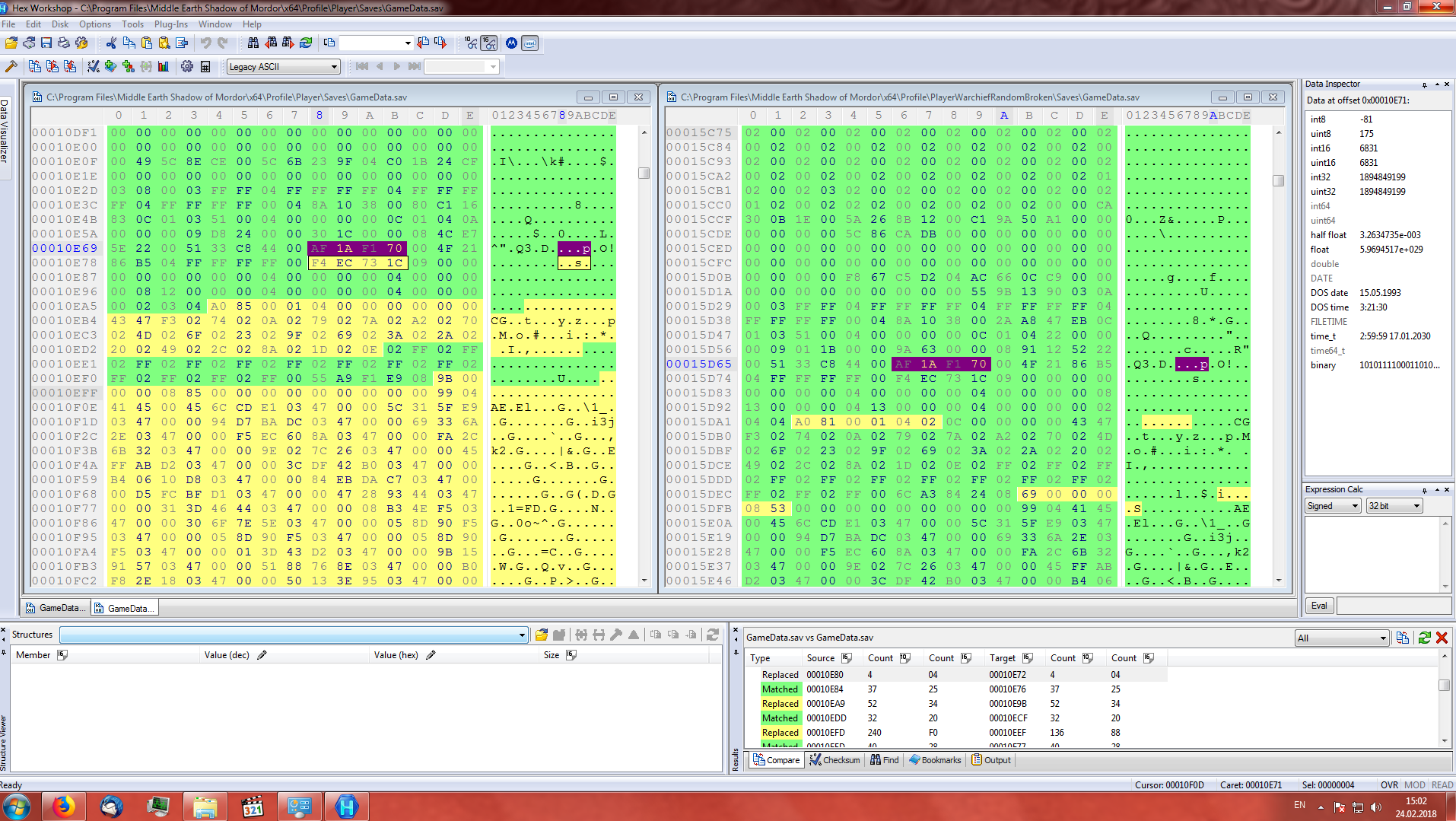Paste with the clipboard icon
The width and height of the screenshot is (1456, 821).
(x=146, y=43)
